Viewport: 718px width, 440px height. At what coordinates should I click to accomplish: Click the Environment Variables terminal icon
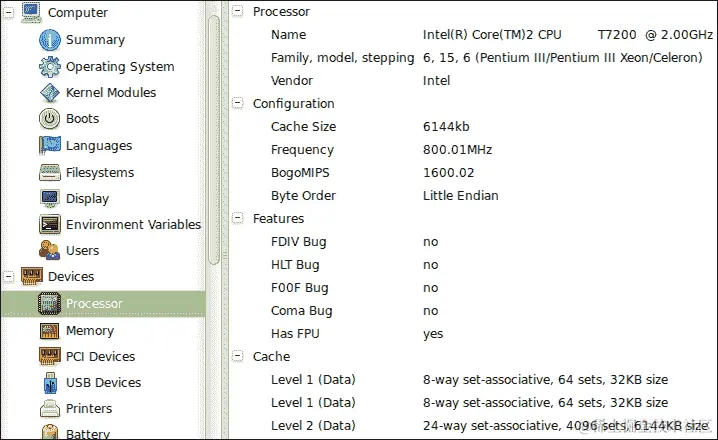pos(49,225)
